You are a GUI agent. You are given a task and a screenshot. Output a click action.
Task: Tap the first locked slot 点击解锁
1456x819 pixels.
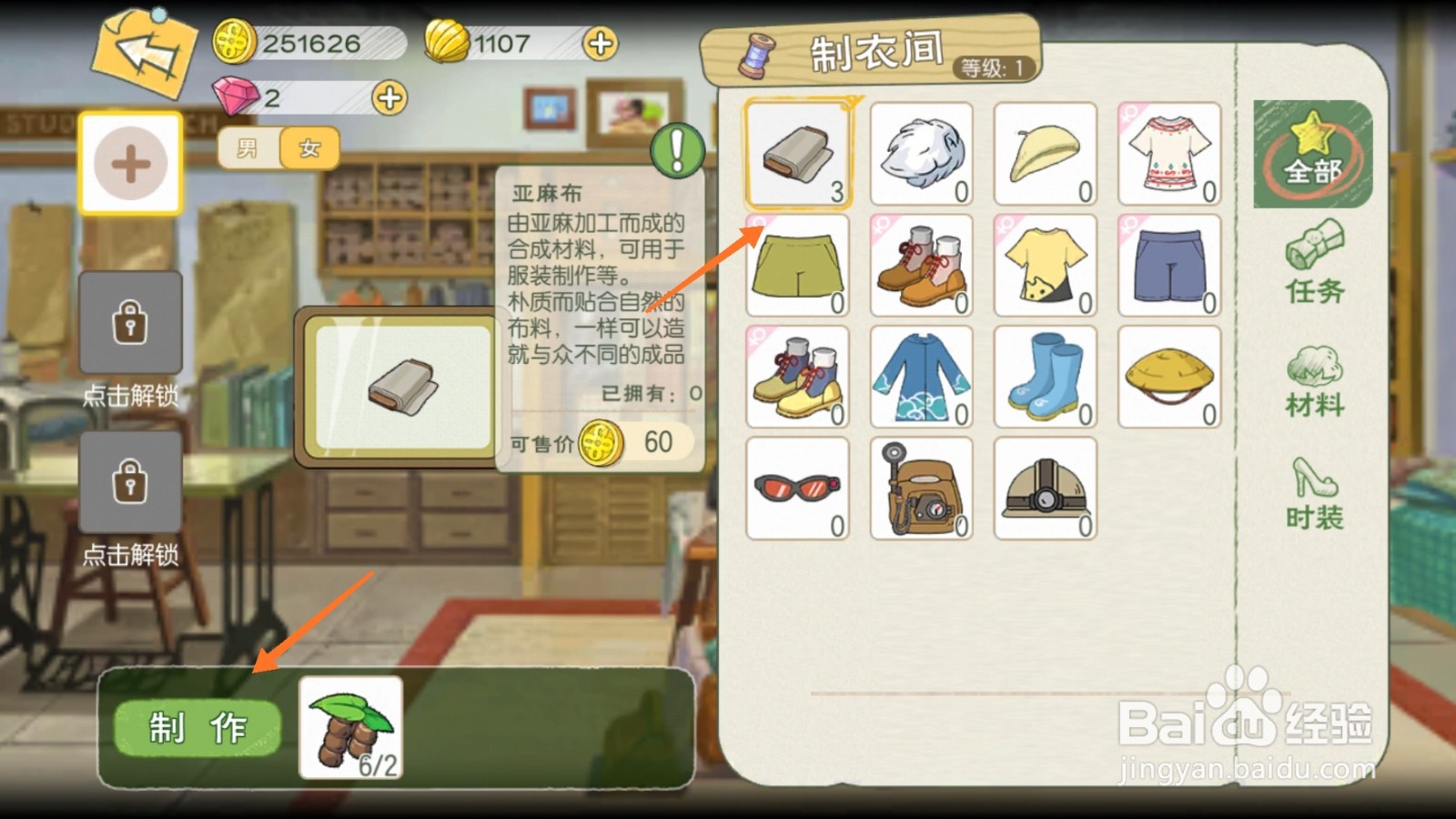(x=130, y=339)
